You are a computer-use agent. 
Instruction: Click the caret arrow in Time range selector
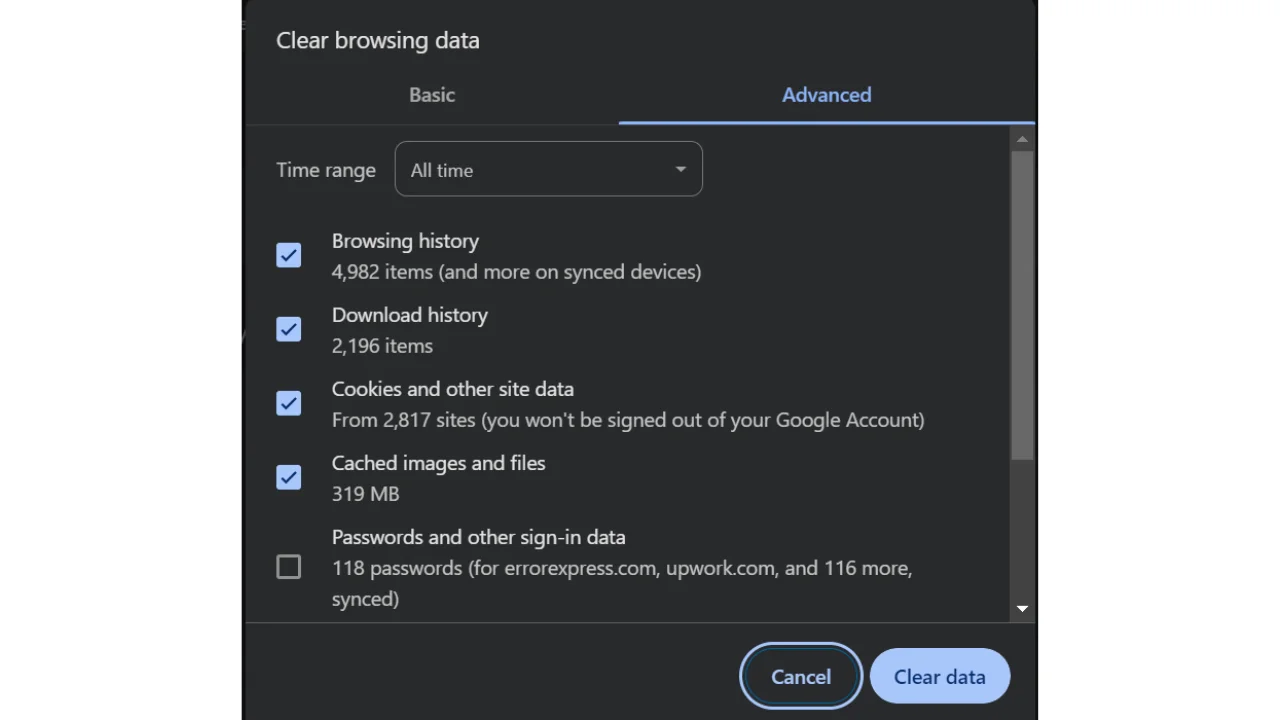click(680, 170)
